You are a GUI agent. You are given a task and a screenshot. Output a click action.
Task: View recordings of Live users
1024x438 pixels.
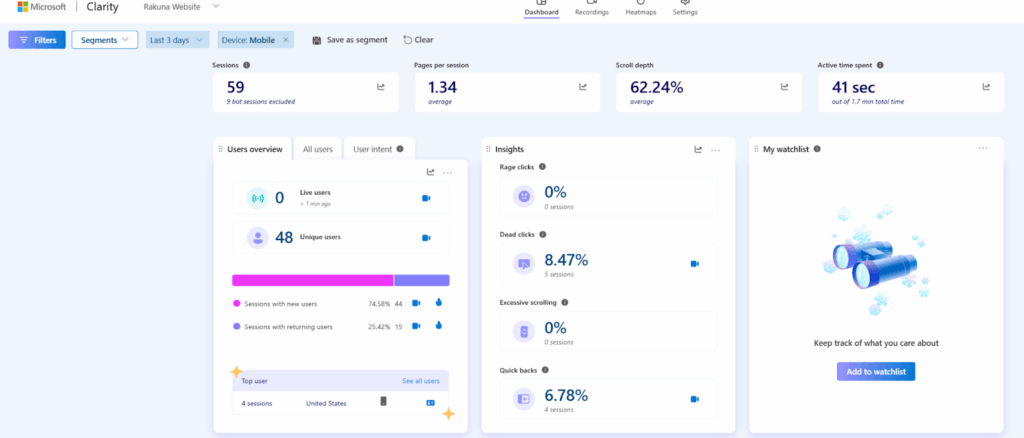426,198
